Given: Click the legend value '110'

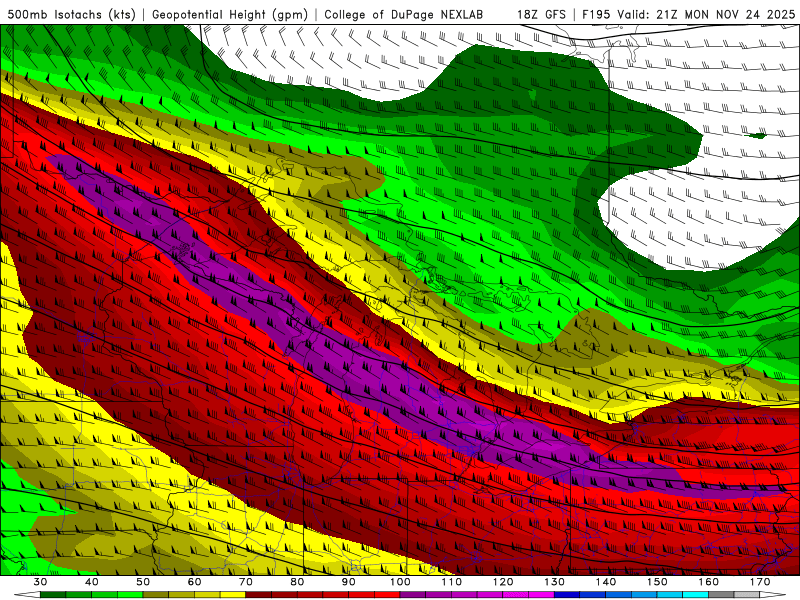Looking at the screenshot, I should 452,582.
